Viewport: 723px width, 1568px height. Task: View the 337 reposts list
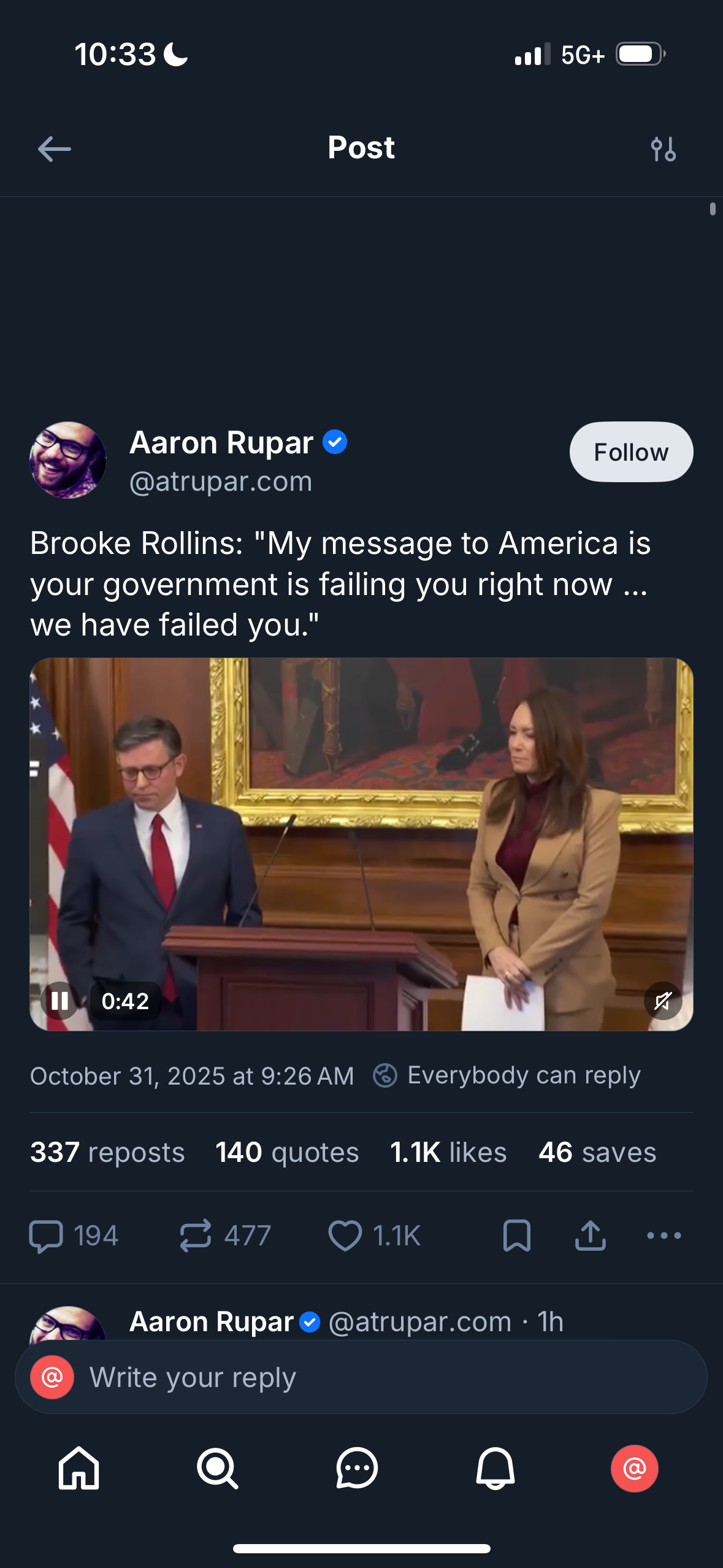coord(107,1152)
